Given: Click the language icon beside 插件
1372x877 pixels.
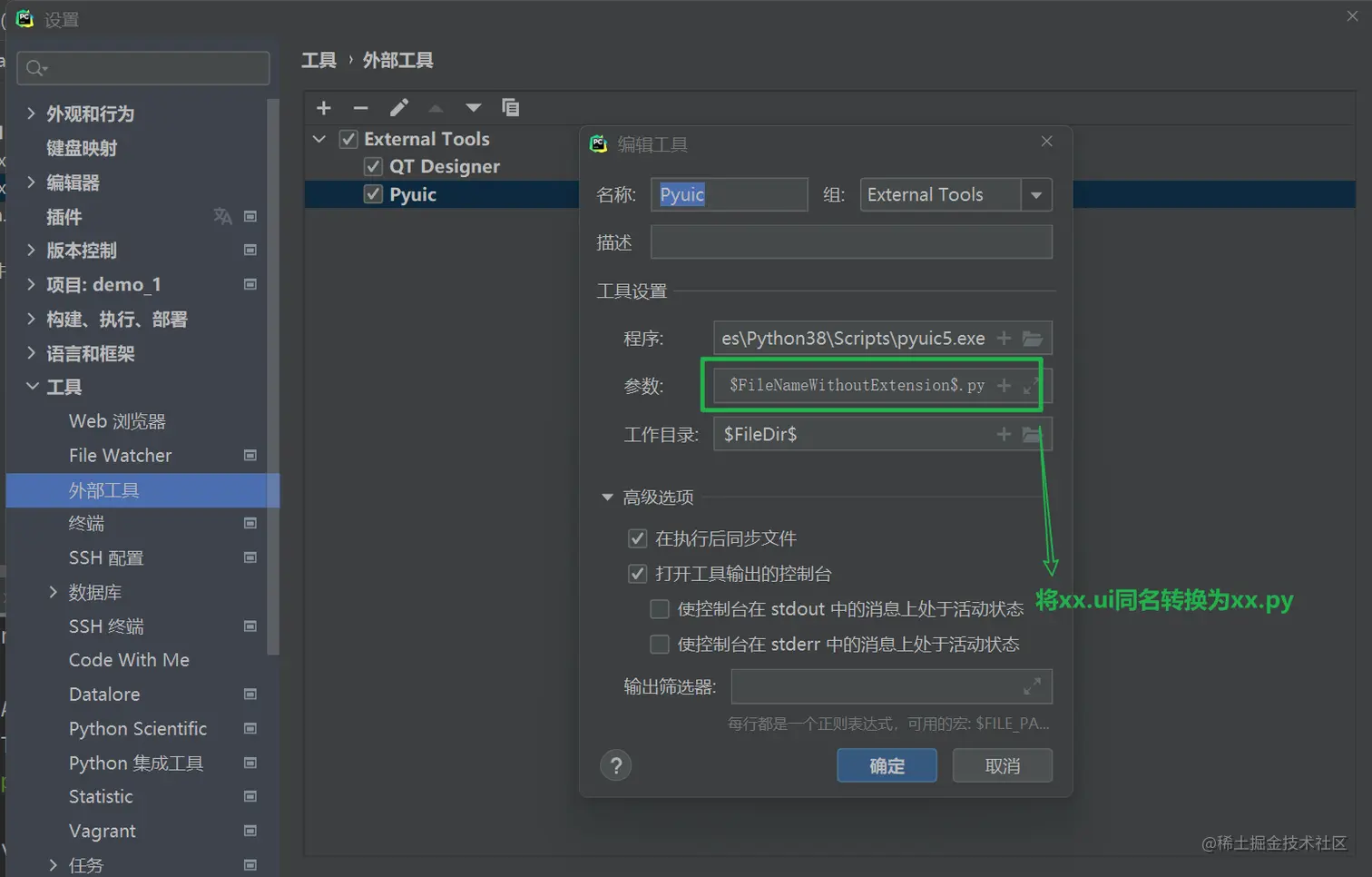Looking at the screenshot, I should pos(222,216).
